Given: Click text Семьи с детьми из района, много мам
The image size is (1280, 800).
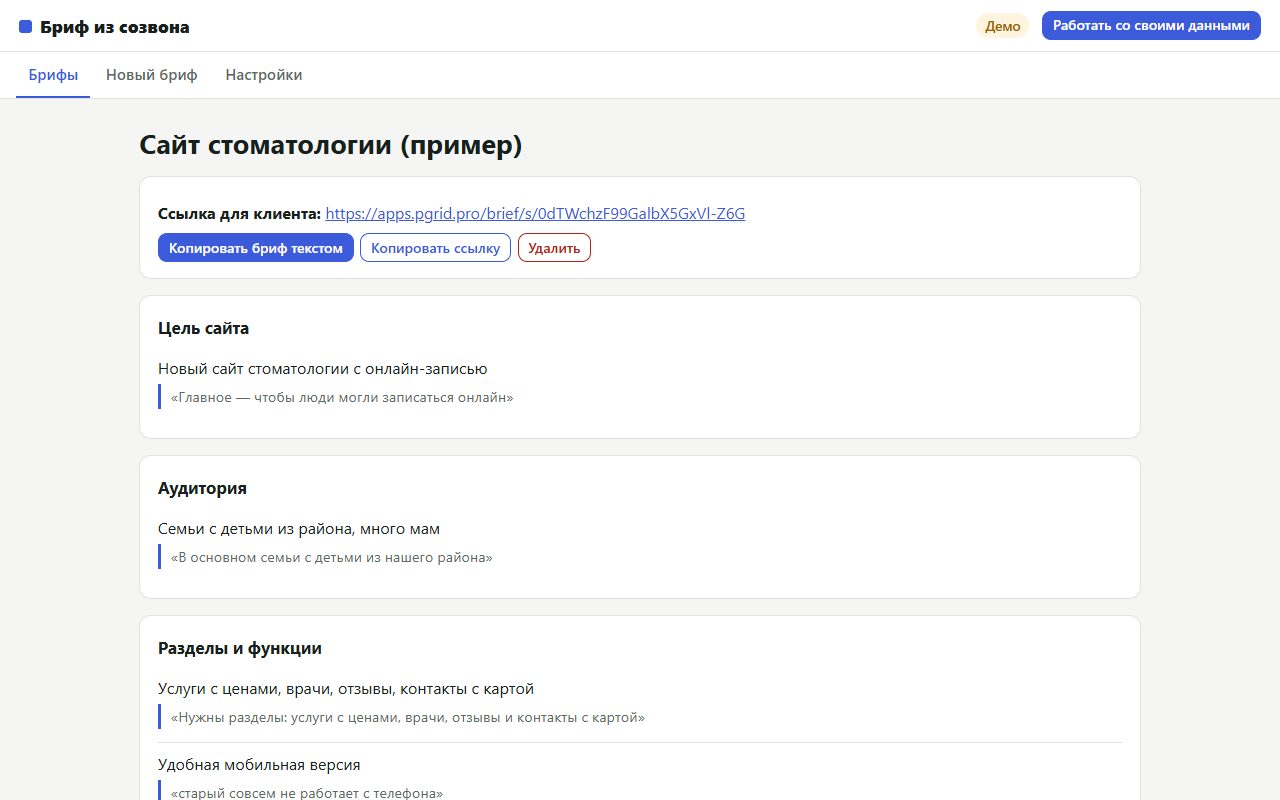Looking at the screenshot, I should point(299,529).
